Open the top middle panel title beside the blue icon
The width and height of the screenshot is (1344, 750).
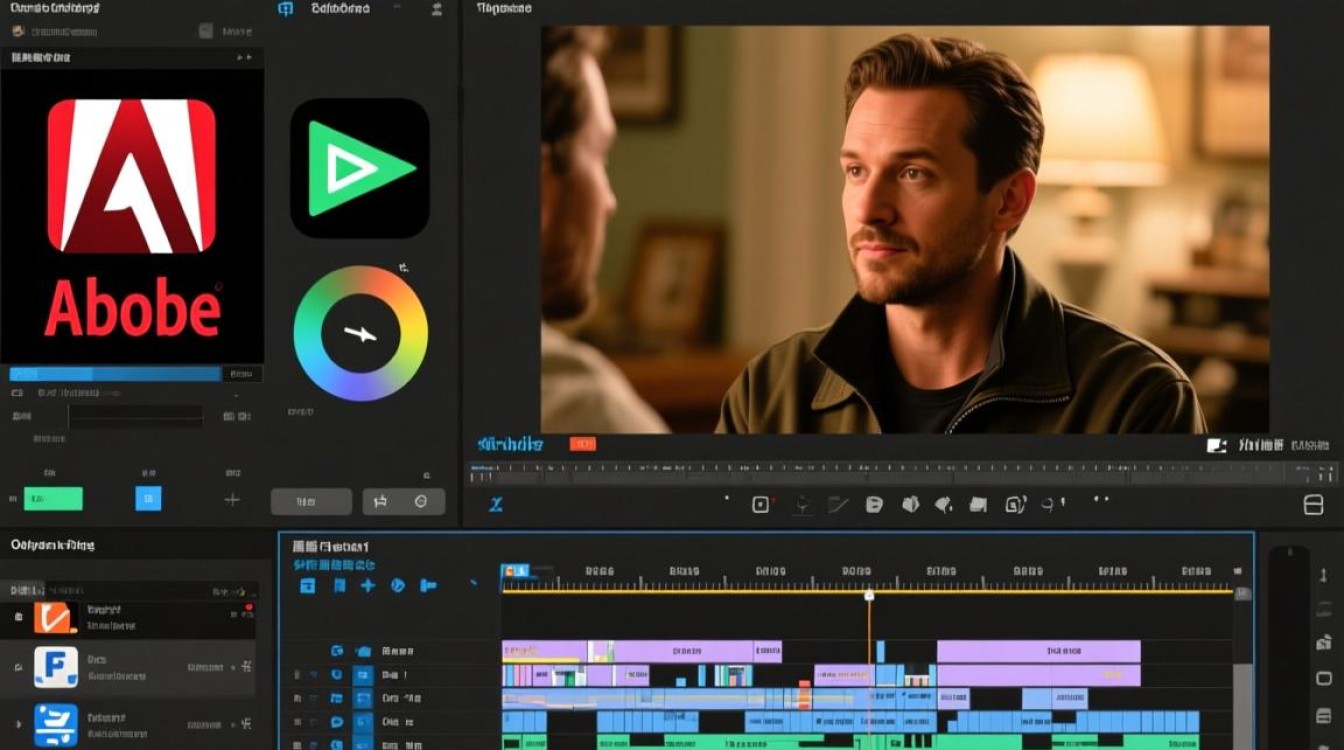[340, 8]
